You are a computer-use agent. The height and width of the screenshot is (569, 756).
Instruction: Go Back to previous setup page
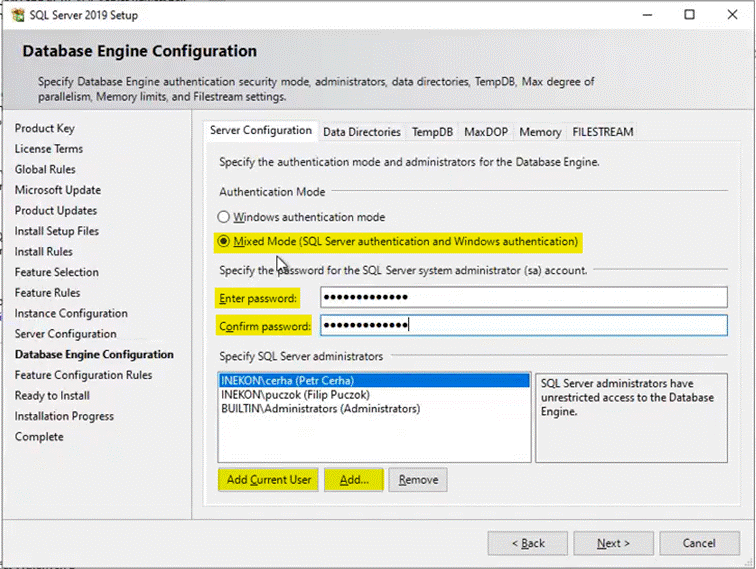pos(527,543)
